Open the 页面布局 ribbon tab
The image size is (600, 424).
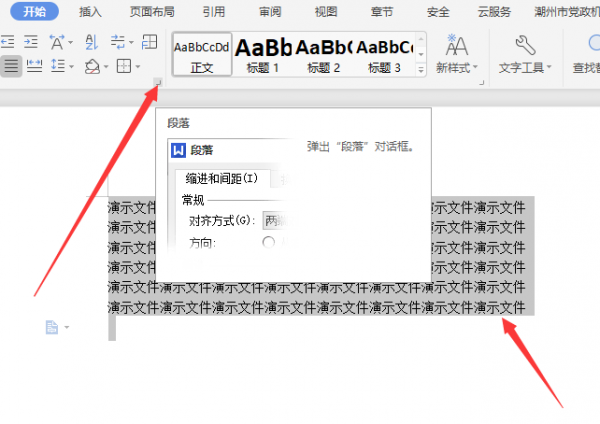(x=150, y=12)
